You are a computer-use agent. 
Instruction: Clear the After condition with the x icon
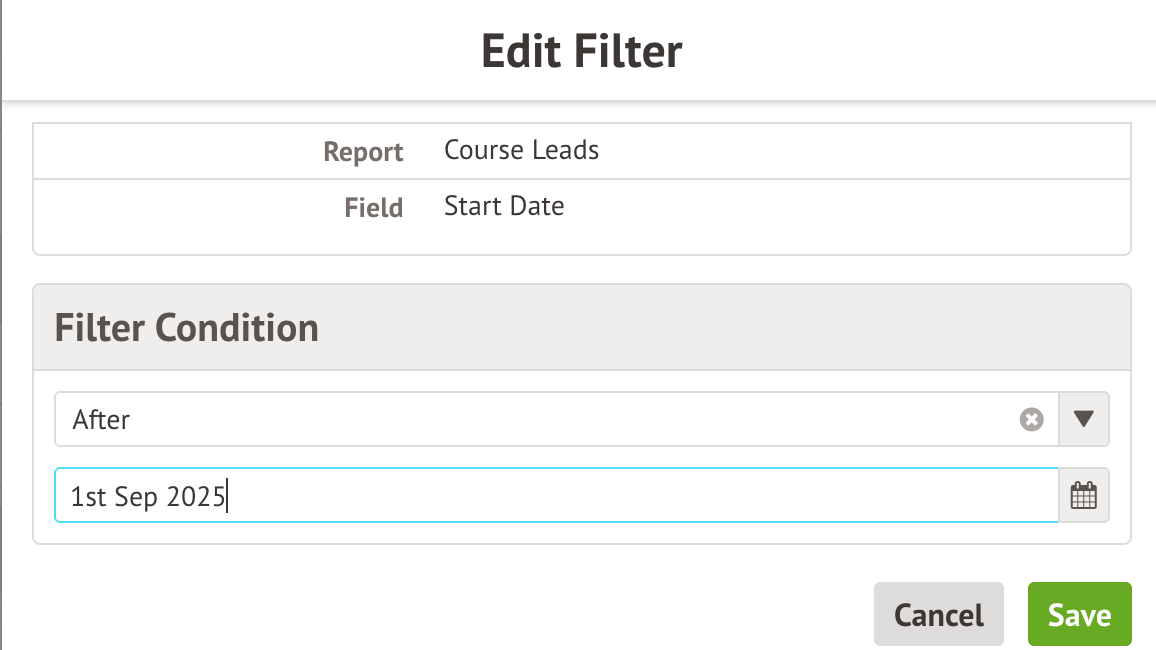pyautogui.click(x=1031, y=420)
